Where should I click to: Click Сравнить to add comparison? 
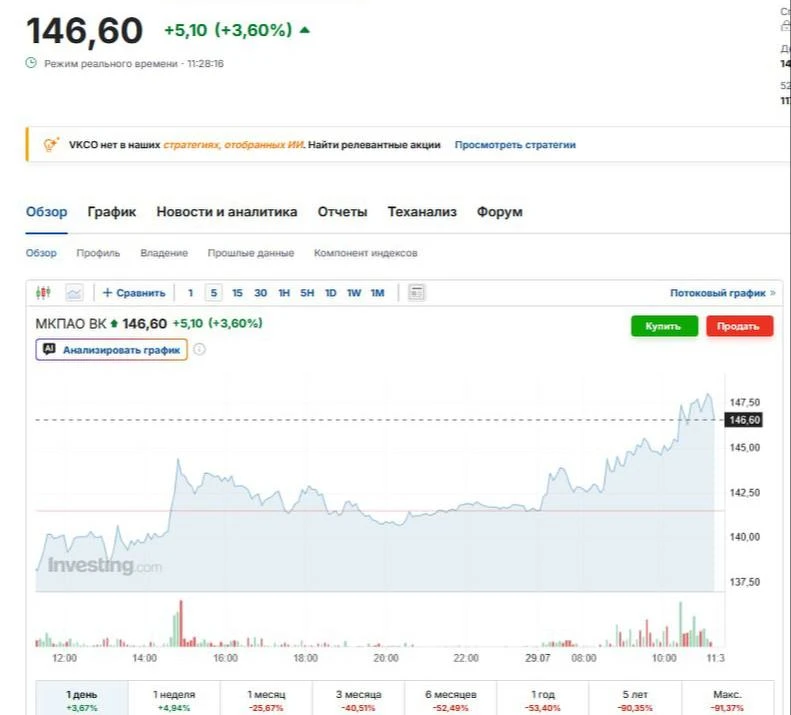[134, 293]
